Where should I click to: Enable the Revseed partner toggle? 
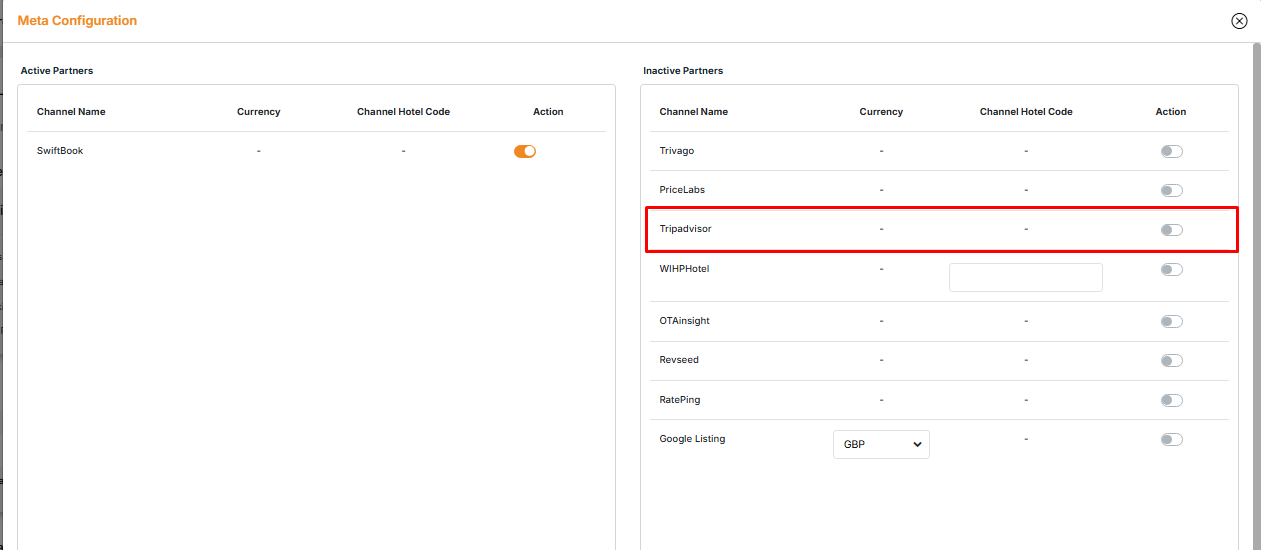point(1171,360)
